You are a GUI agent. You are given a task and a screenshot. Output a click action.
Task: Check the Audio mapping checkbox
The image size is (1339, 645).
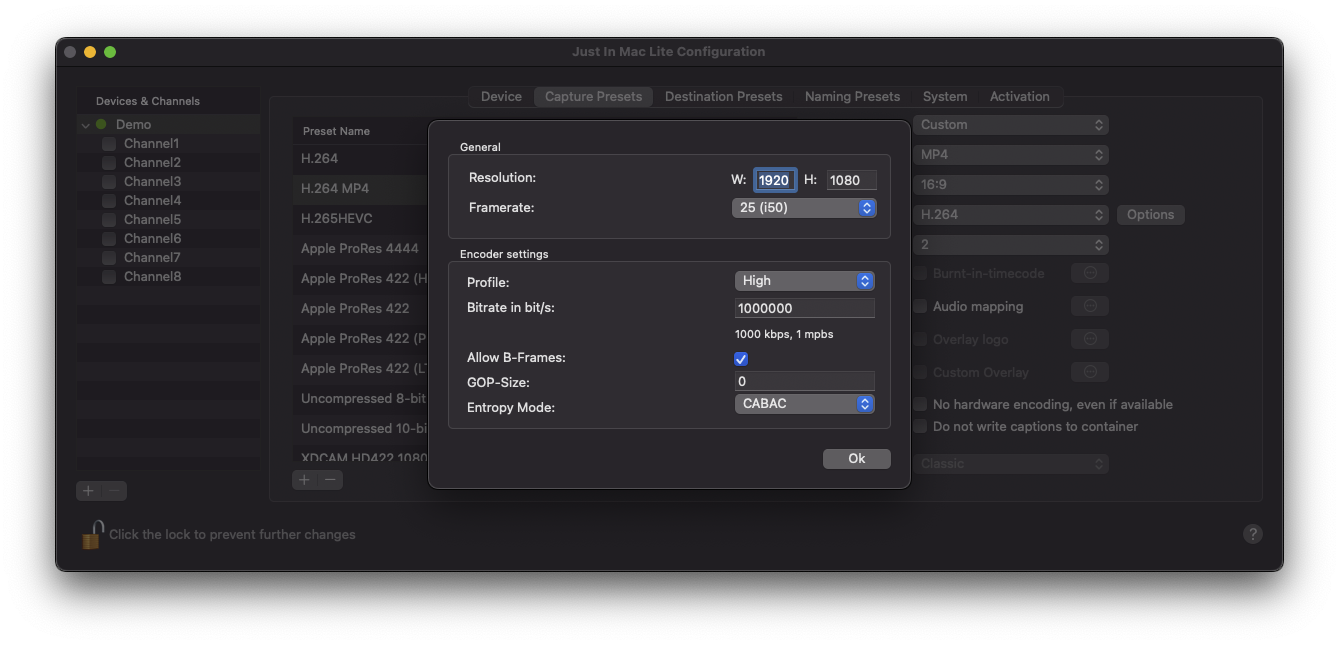[920, 307]
